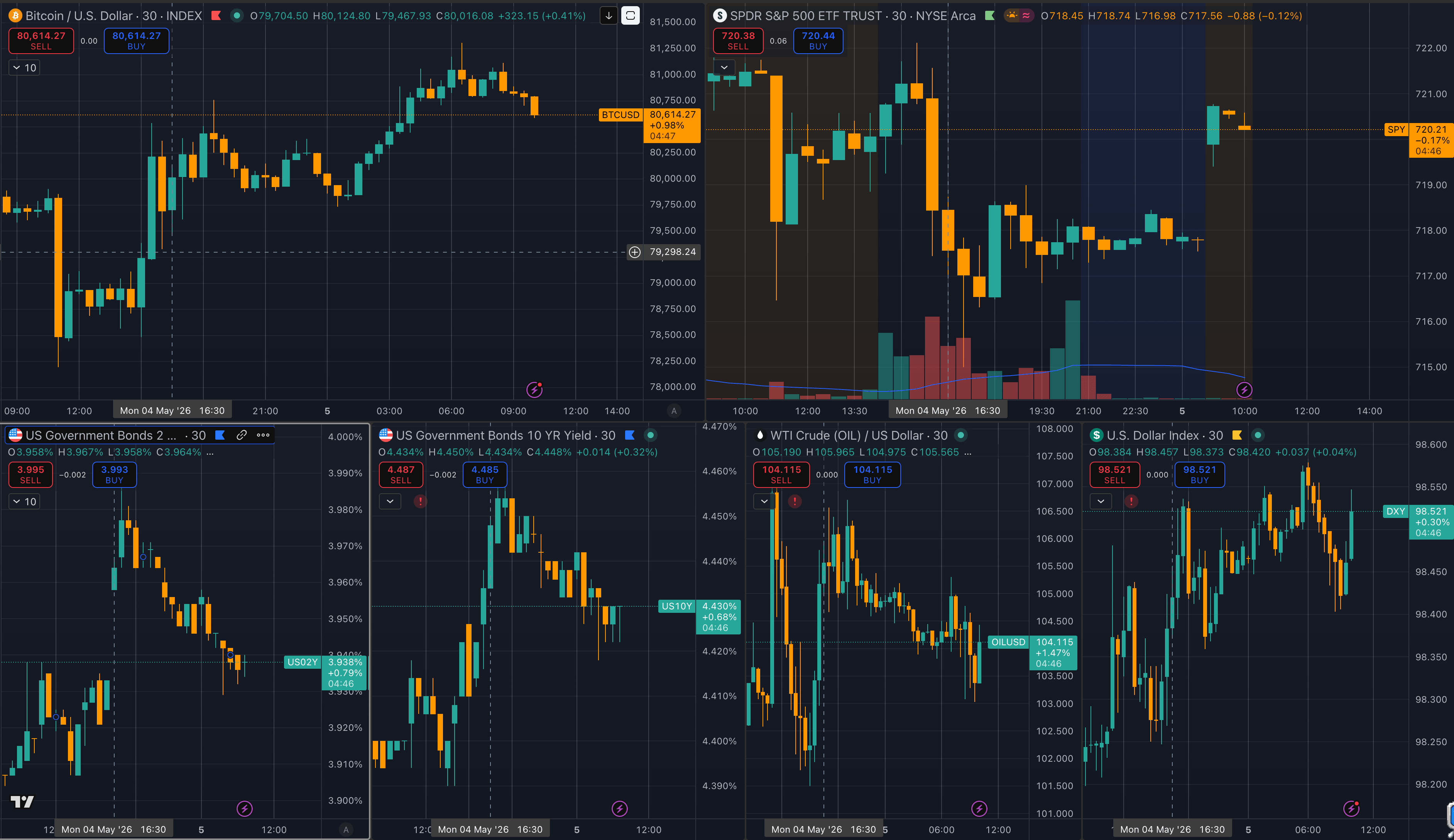1454x840 pixels.
Task: Click BUY 98.521 on Dollar Index chart
Action: [x=1200, y=474]
